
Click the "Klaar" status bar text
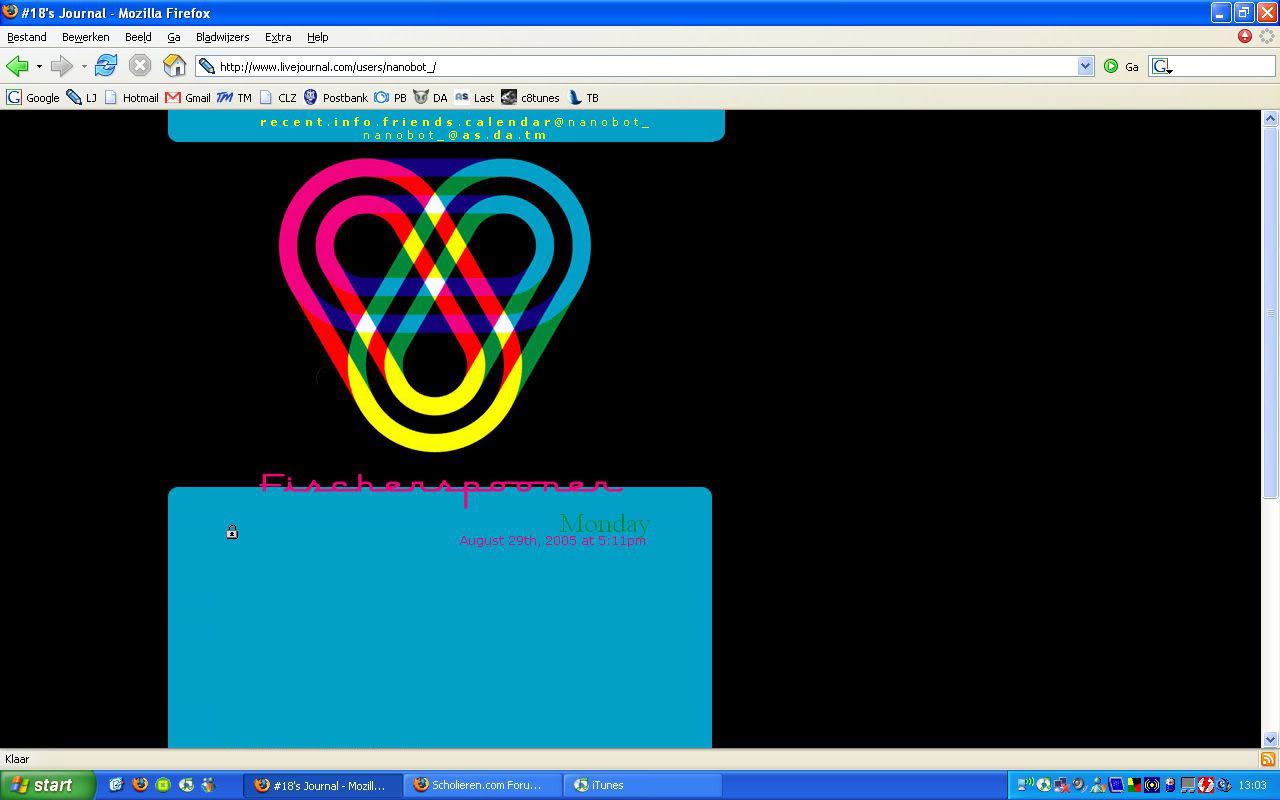click(x=17, y=760)
